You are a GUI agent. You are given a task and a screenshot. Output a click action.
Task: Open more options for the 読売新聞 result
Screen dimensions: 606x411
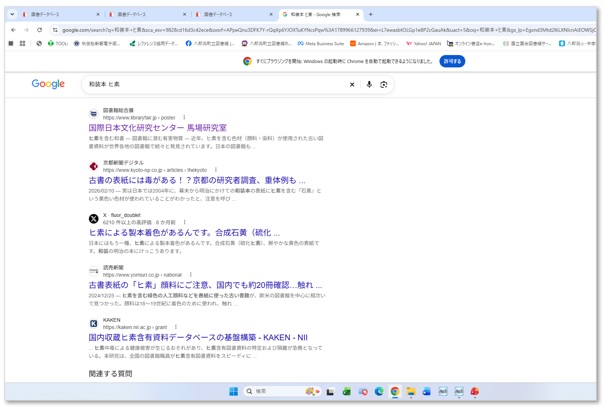tap(190, 275)
